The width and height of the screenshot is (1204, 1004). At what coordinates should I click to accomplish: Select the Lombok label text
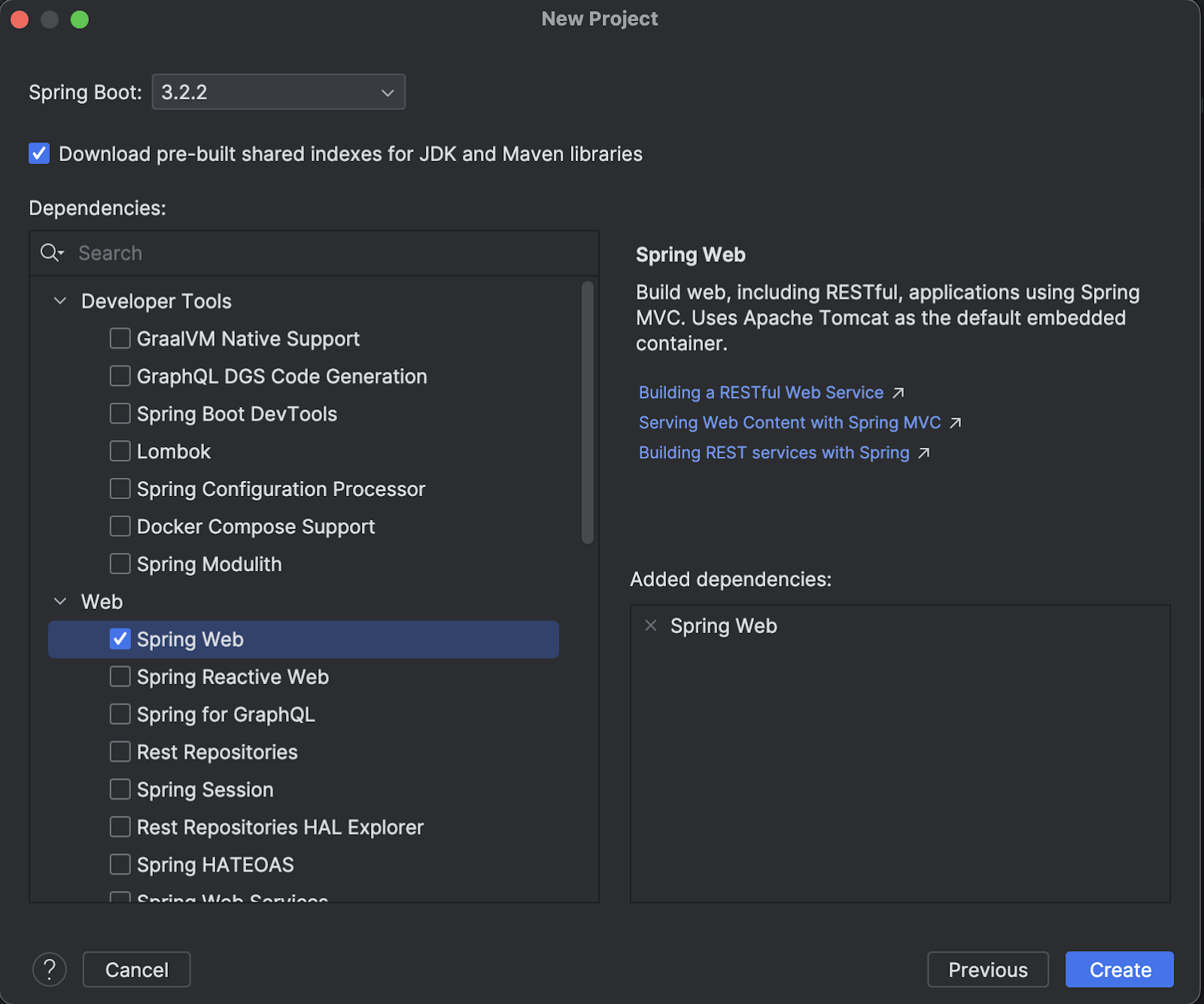point(174,452)
